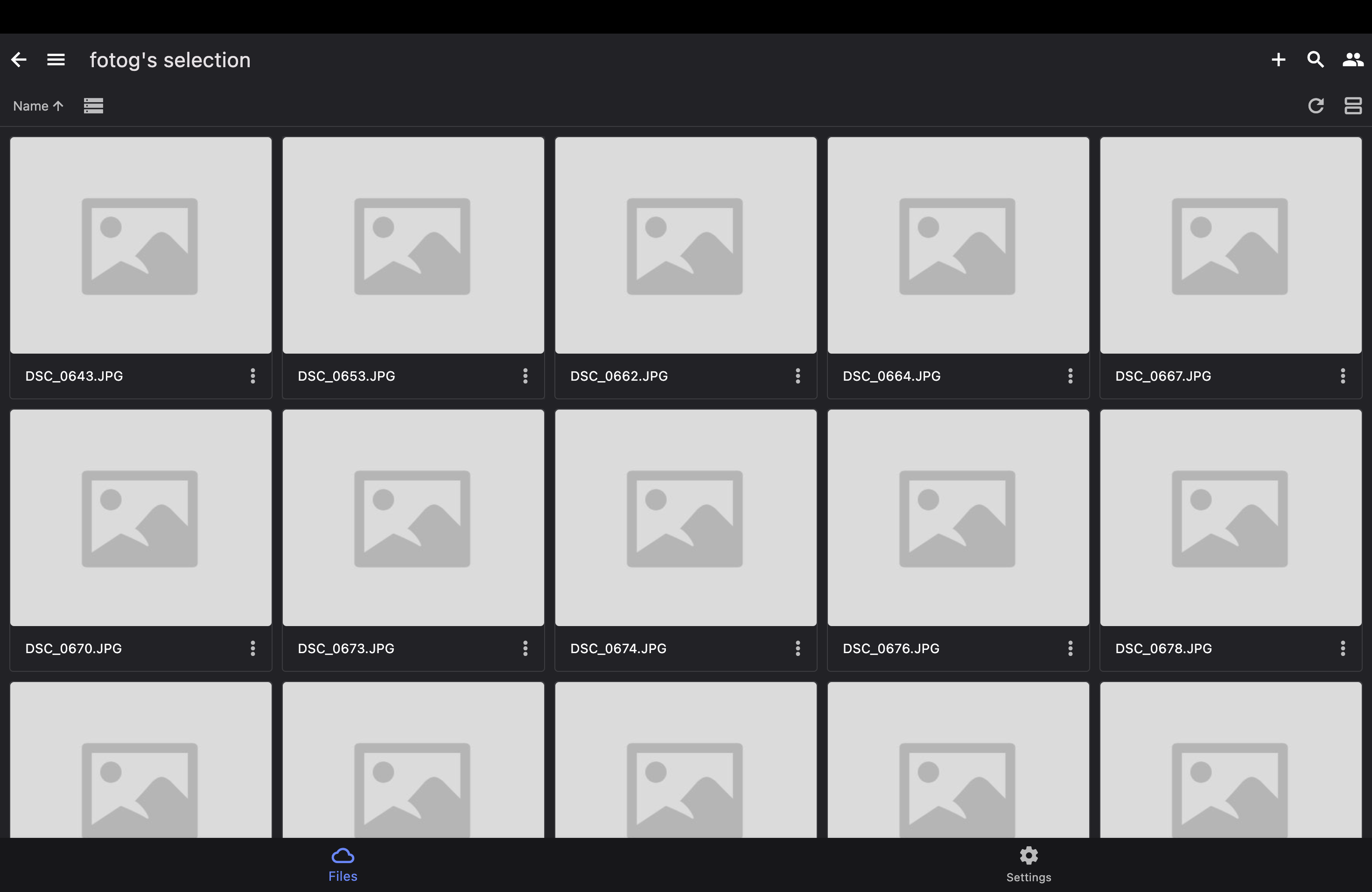
Task: Open search with the magnifier icon
Action: (1315, 59)
